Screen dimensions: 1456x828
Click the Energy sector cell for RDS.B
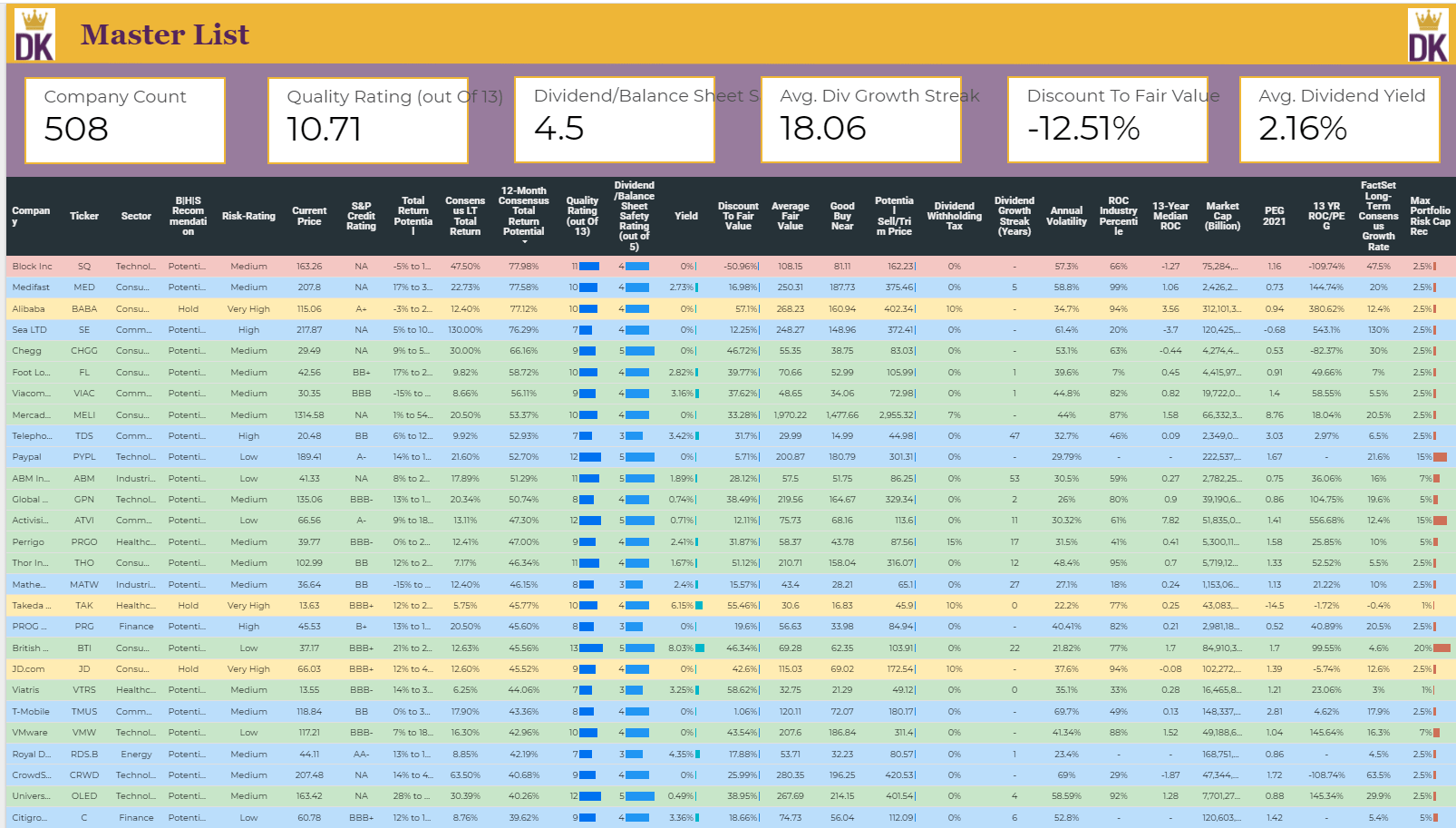tap(136, 755)
